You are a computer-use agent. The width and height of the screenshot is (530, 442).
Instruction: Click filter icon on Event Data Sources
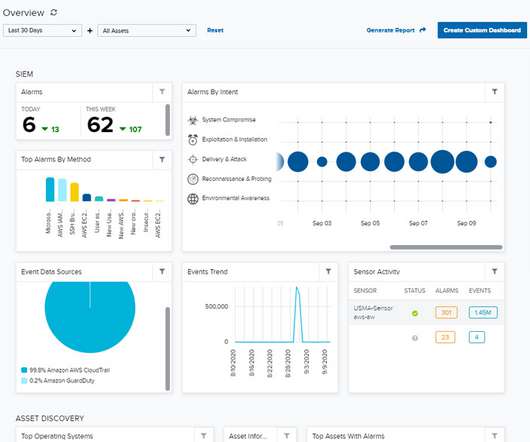[x=162, y=271]
